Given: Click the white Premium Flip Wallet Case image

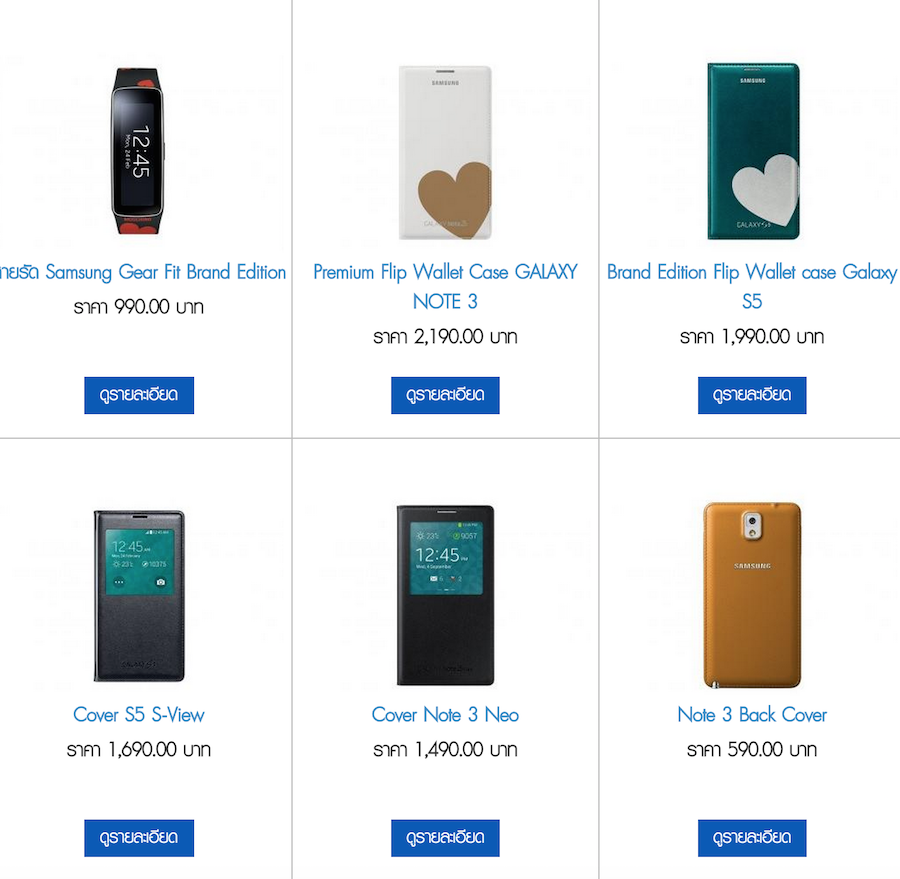Looking at the screenshot, I should [445, 152].
